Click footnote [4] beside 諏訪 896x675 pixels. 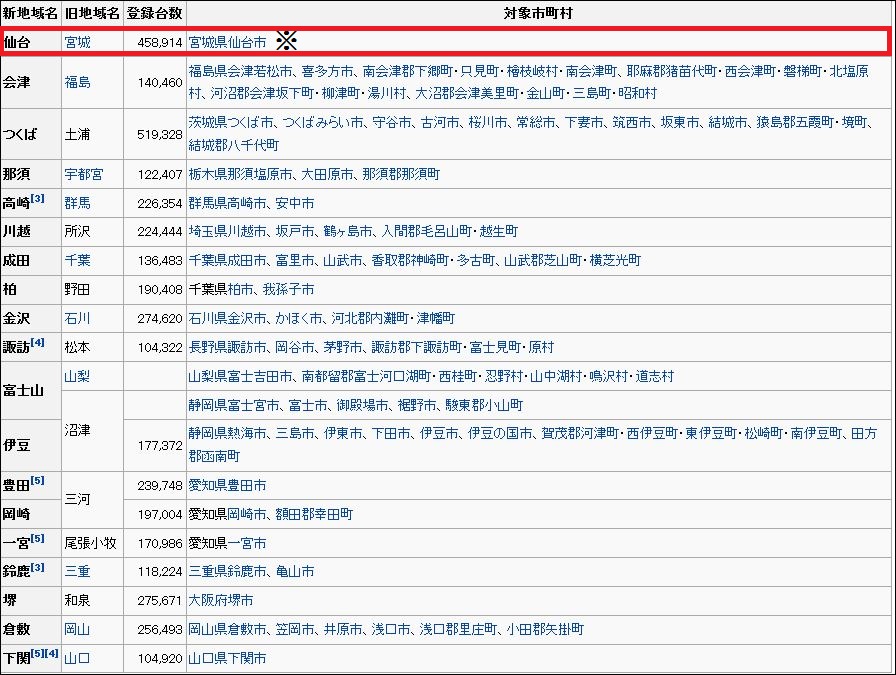click(x=37, y=343)
